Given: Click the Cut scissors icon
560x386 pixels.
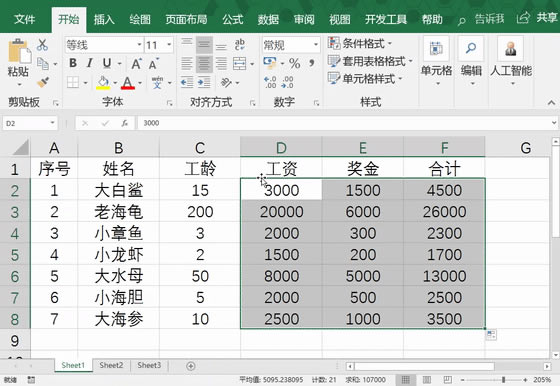Looking at the screenshot, I should [x=42, y=45].
